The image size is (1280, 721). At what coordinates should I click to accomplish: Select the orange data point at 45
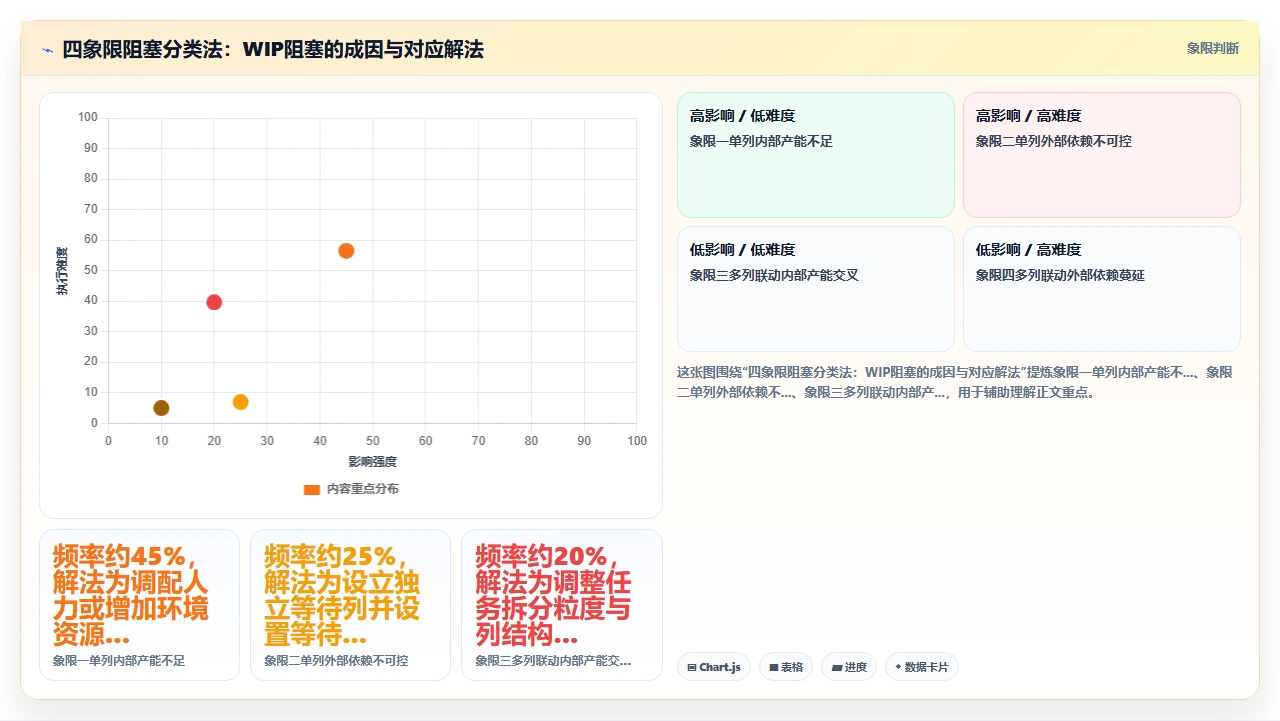[346, 251]
